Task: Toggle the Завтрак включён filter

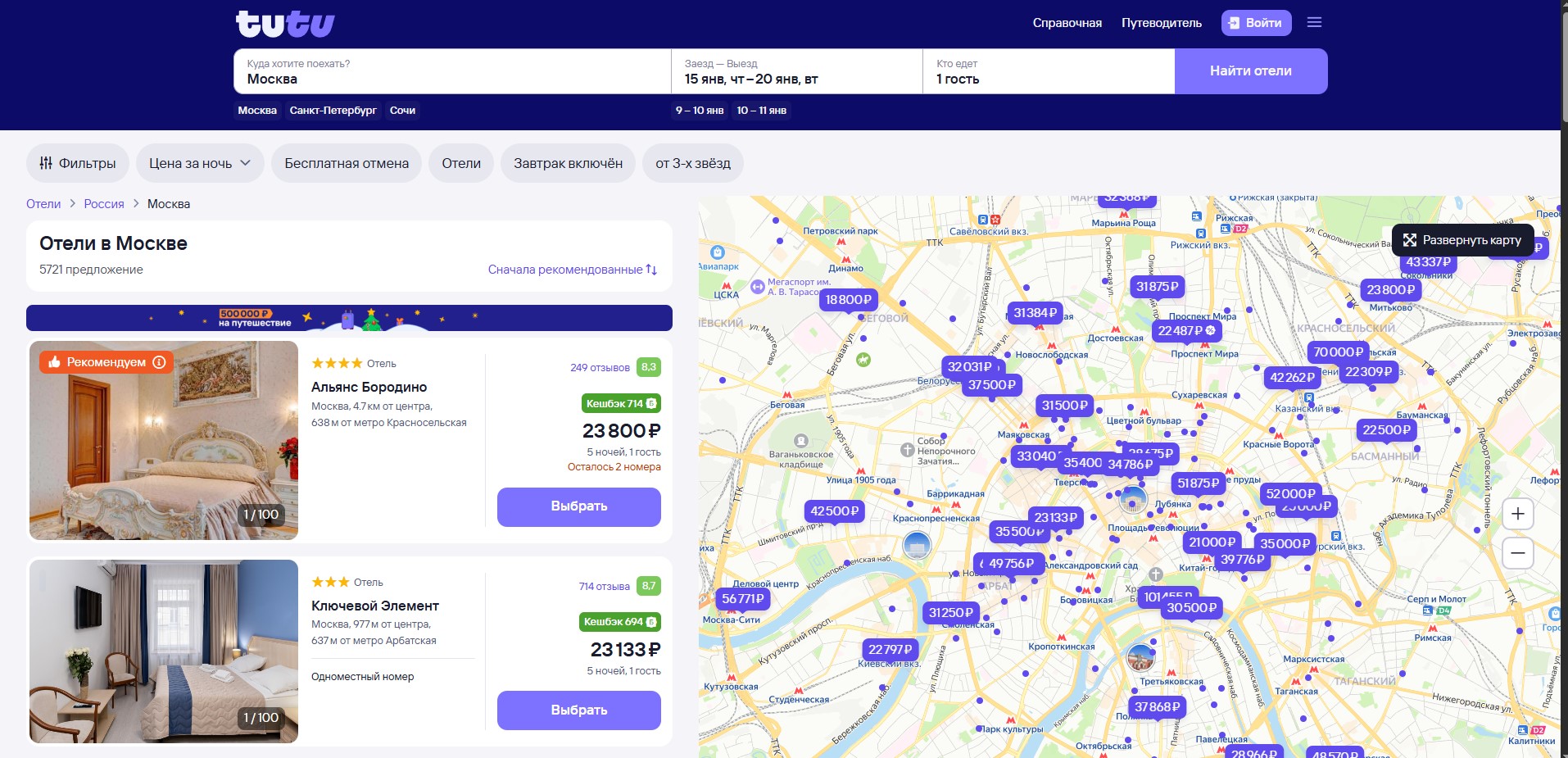Action: [x=568, y=163]
